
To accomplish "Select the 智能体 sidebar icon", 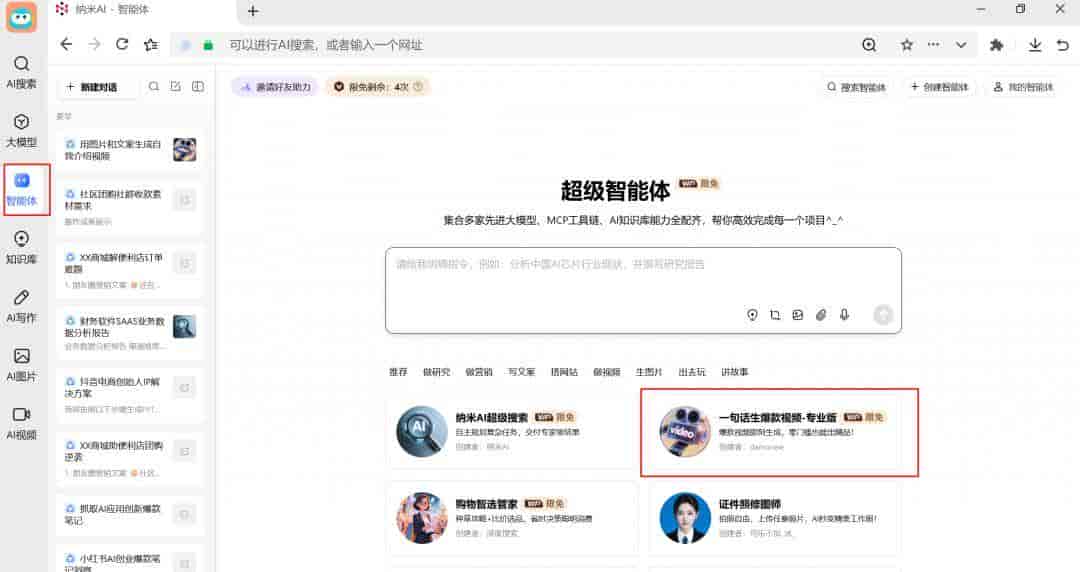I will point(21,190).
